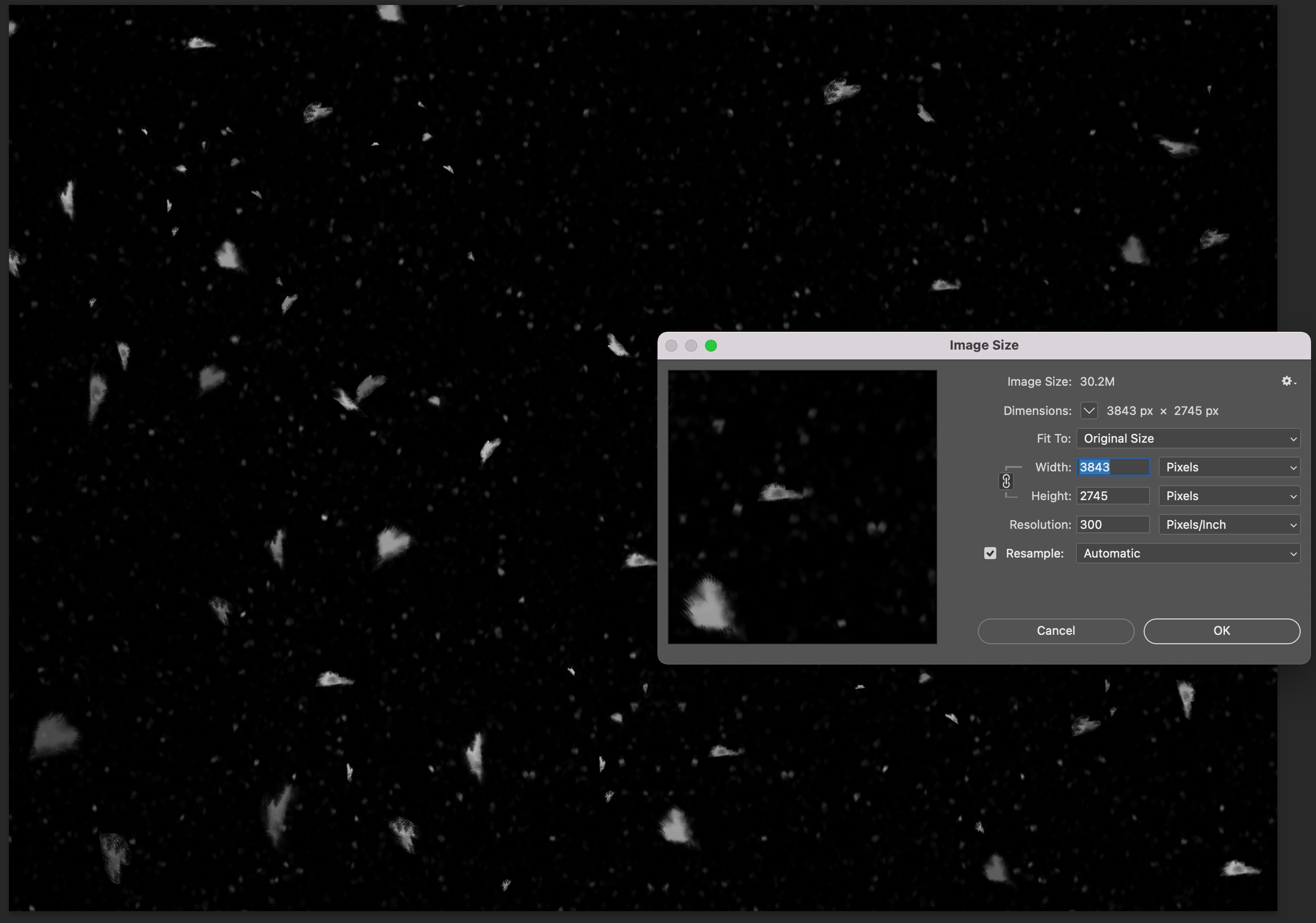Open the Image Size options gear menu
The height and width of the screenshot is (923, 1316).
click(1287, 381)
